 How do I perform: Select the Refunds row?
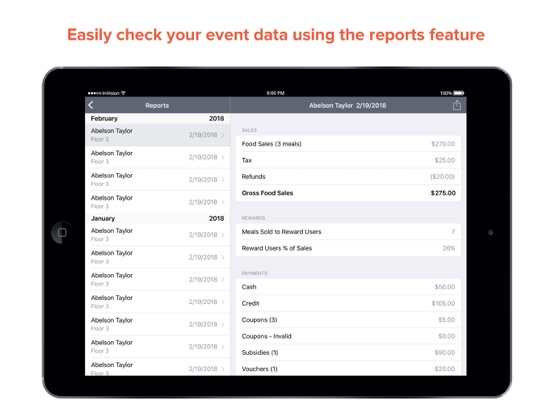click(348, 176)
